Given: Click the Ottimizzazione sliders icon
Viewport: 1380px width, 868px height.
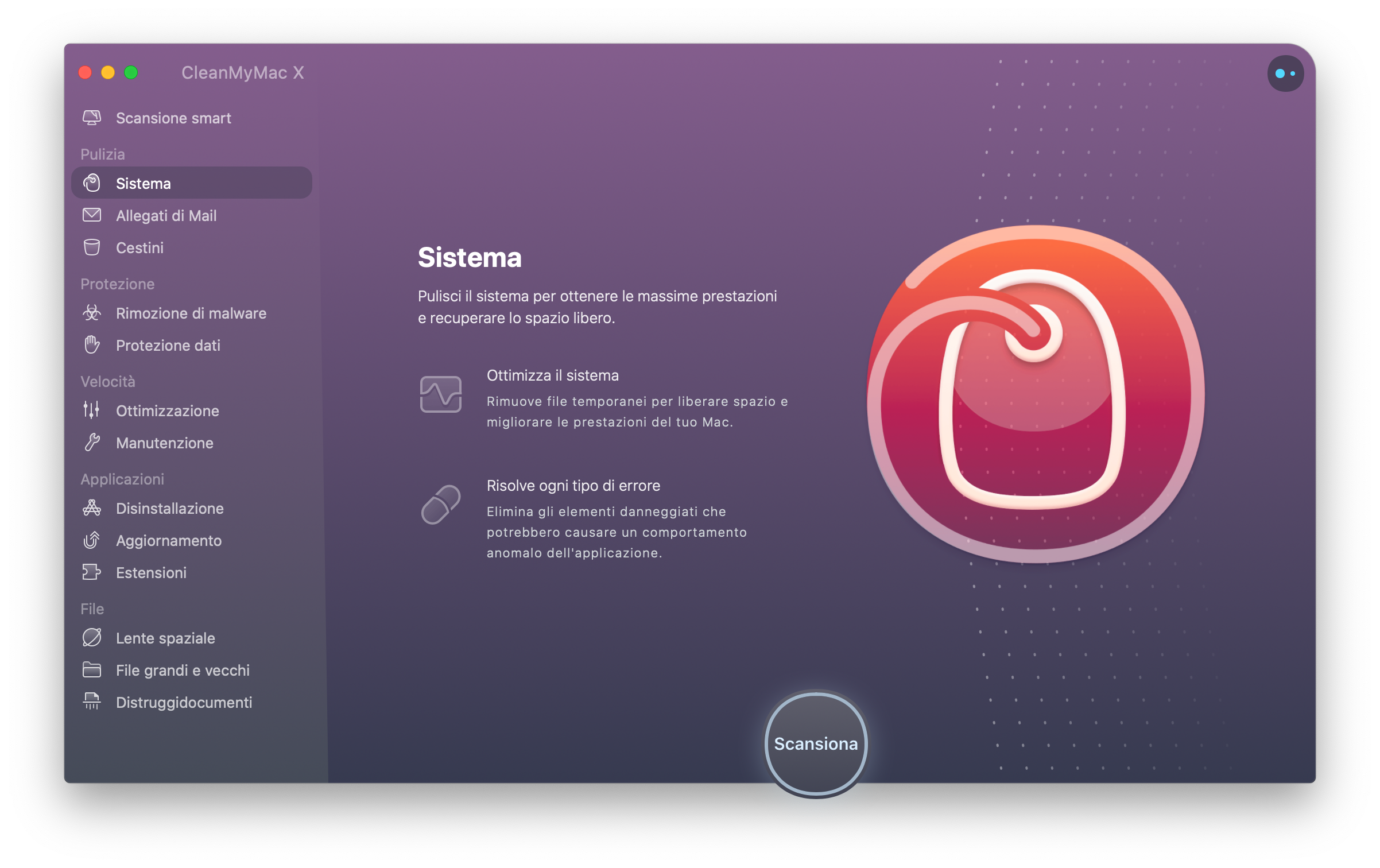Looking at the screenshot, I should [x=92, y=410].
